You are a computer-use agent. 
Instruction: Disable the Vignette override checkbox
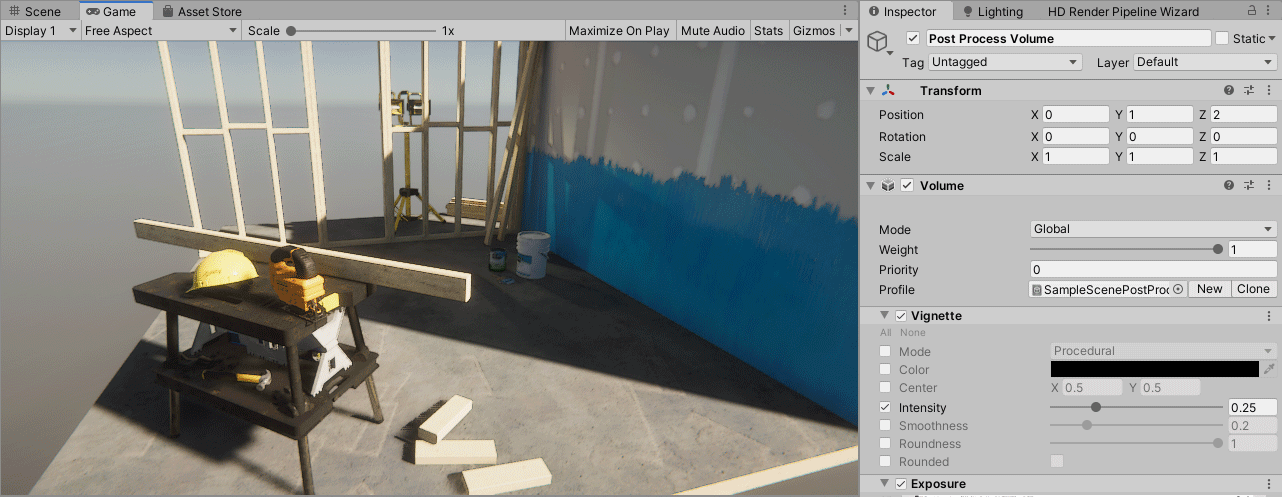901,316
